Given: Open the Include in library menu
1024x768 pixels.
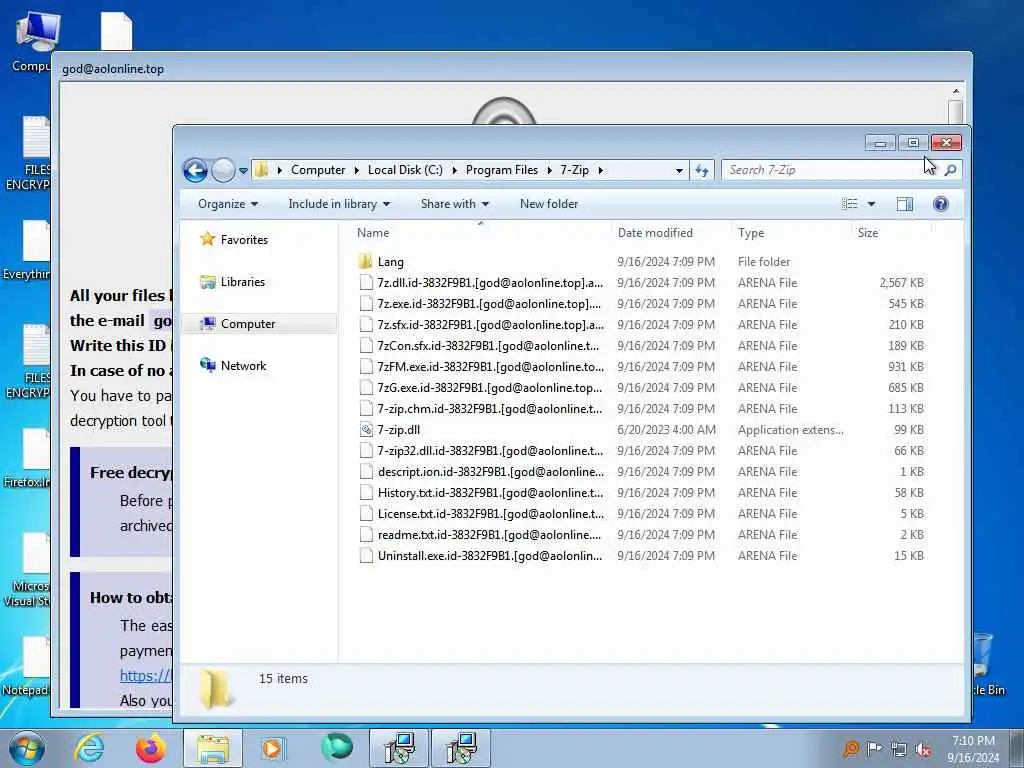Looking at the screenshot, I should (x=339, y=204).
